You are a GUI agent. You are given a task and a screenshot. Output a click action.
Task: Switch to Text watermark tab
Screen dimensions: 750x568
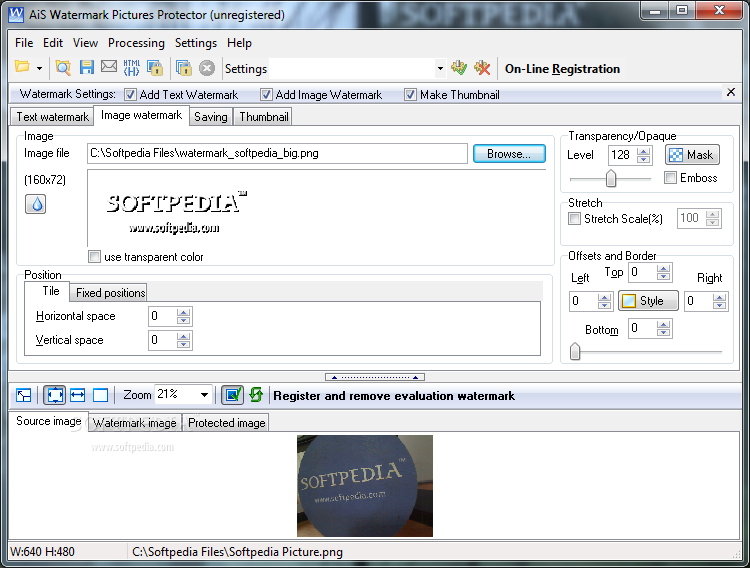click(x=53, y=117)
